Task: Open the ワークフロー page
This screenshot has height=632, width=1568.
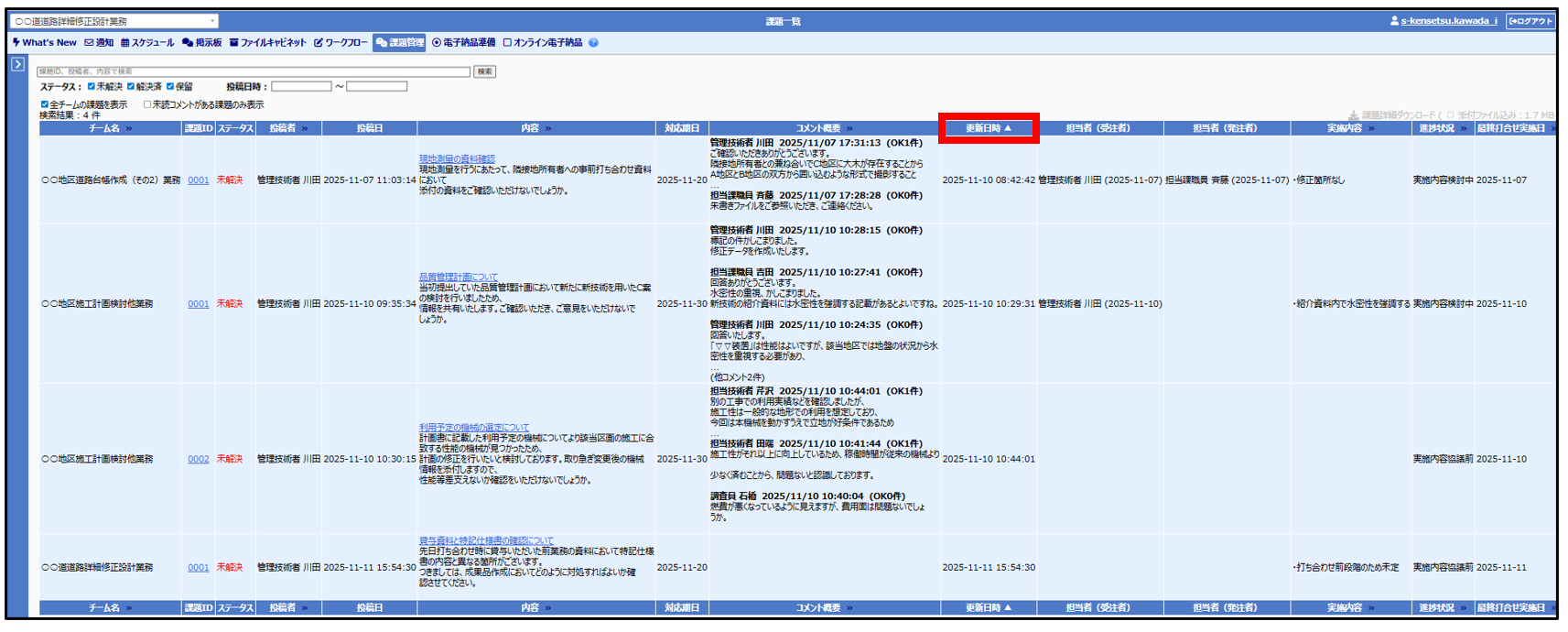Action: pos(341,43)
